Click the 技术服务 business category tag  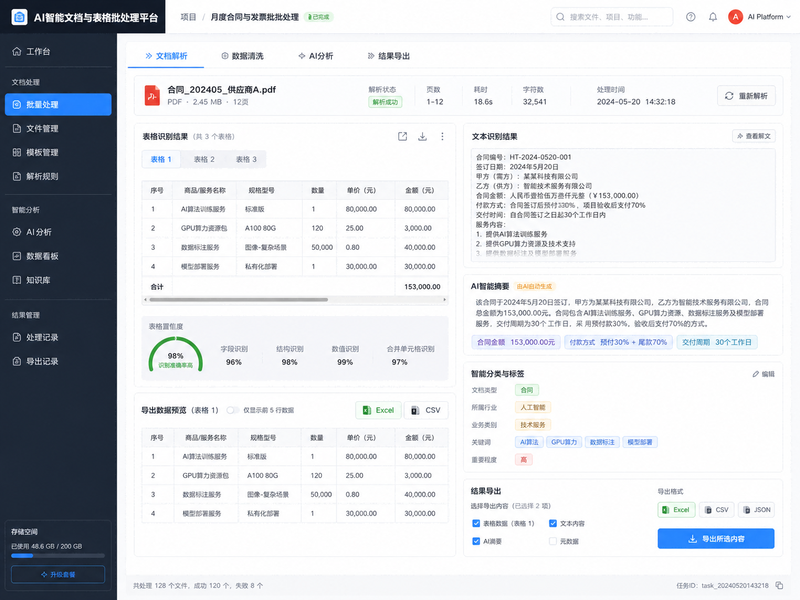point(533,425)
